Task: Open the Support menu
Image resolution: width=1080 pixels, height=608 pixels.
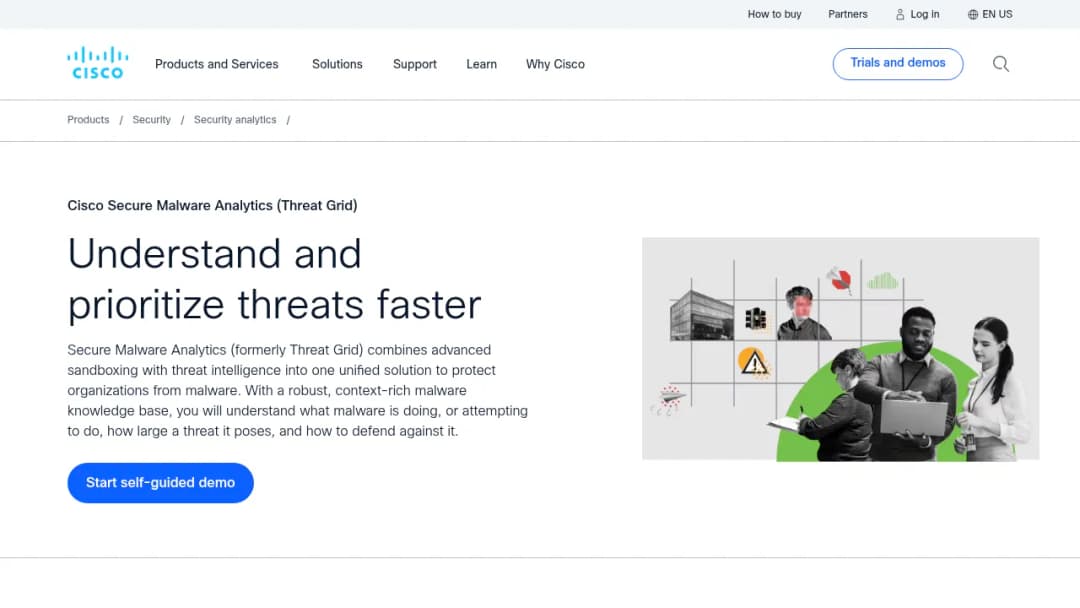Action: click(x=415, y=64)
